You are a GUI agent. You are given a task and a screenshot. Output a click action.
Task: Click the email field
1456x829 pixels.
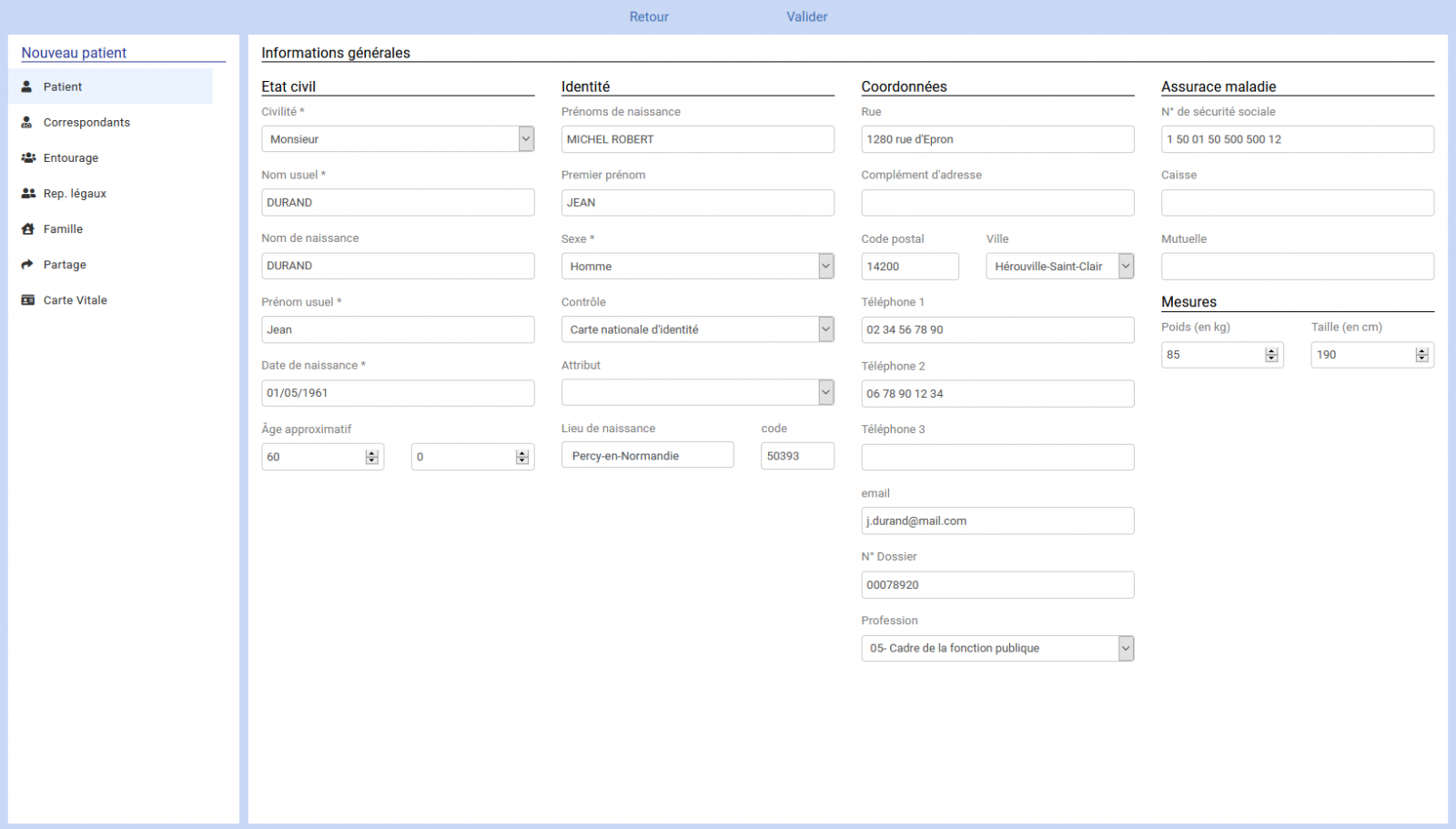(997, 521)
